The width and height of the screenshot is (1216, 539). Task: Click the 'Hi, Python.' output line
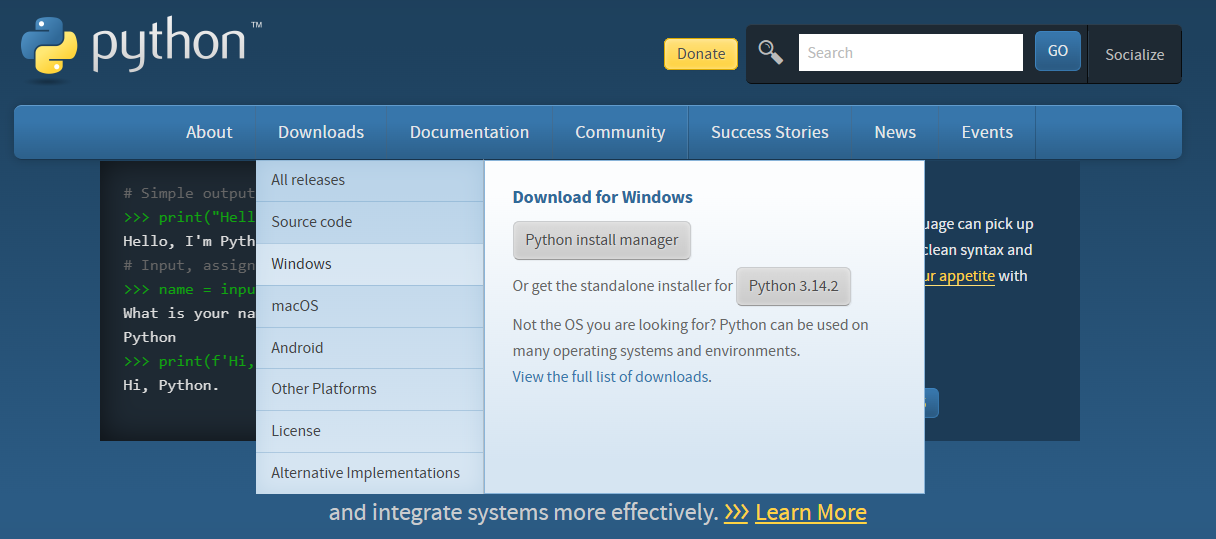click(171, 385)
